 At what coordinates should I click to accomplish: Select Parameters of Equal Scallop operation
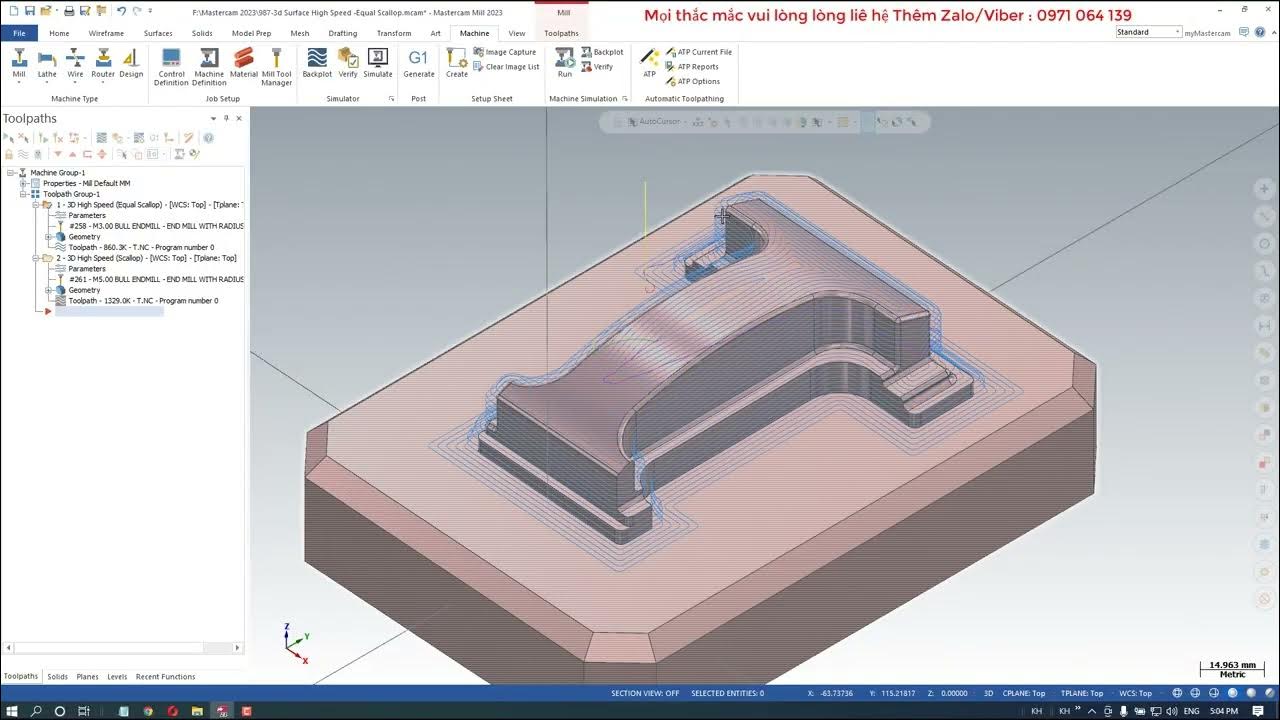click(87, 215)
